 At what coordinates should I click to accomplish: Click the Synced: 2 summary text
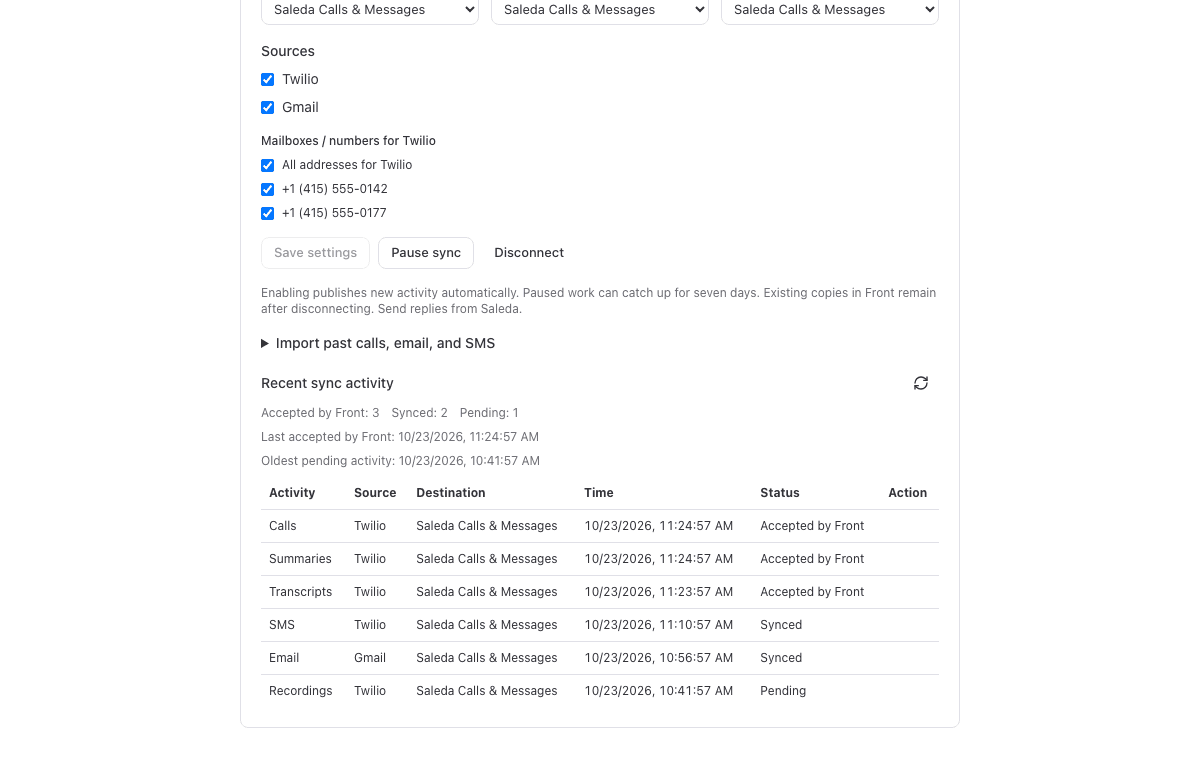click(x=420, y=413)
